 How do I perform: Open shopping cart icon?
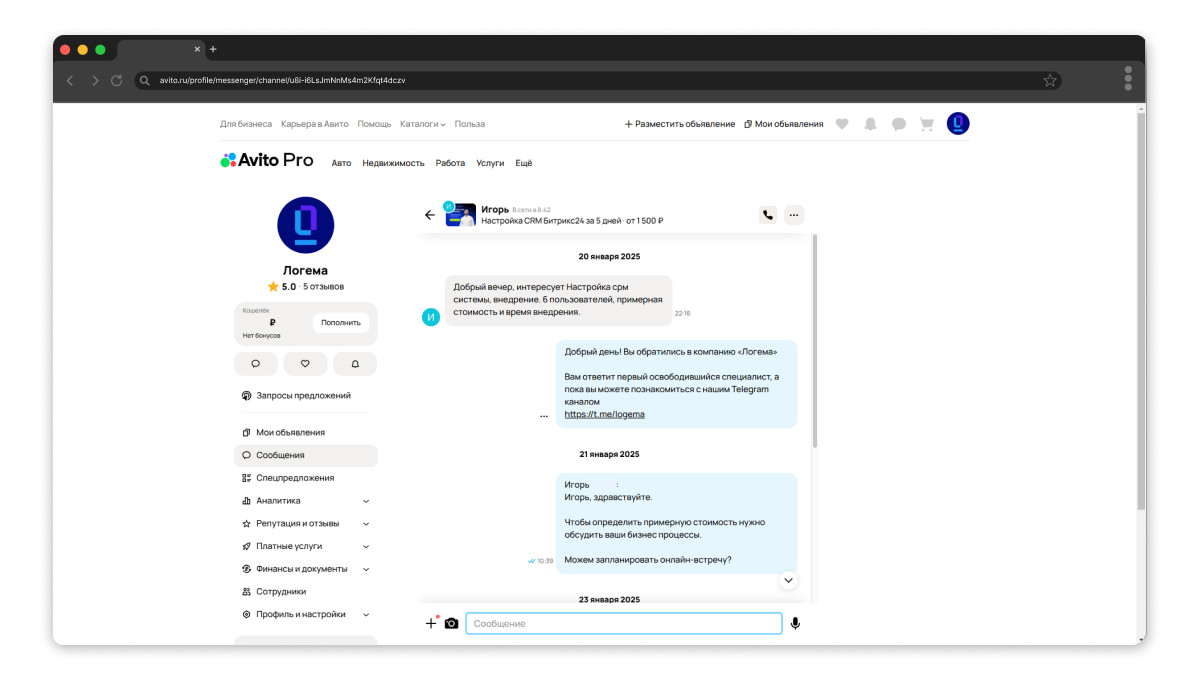point(927,124)
